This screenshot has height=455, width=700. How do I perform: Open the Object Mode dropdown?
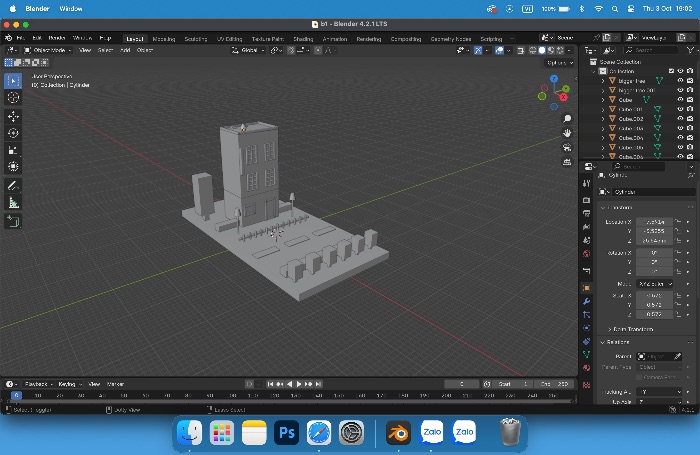(48, 50)
